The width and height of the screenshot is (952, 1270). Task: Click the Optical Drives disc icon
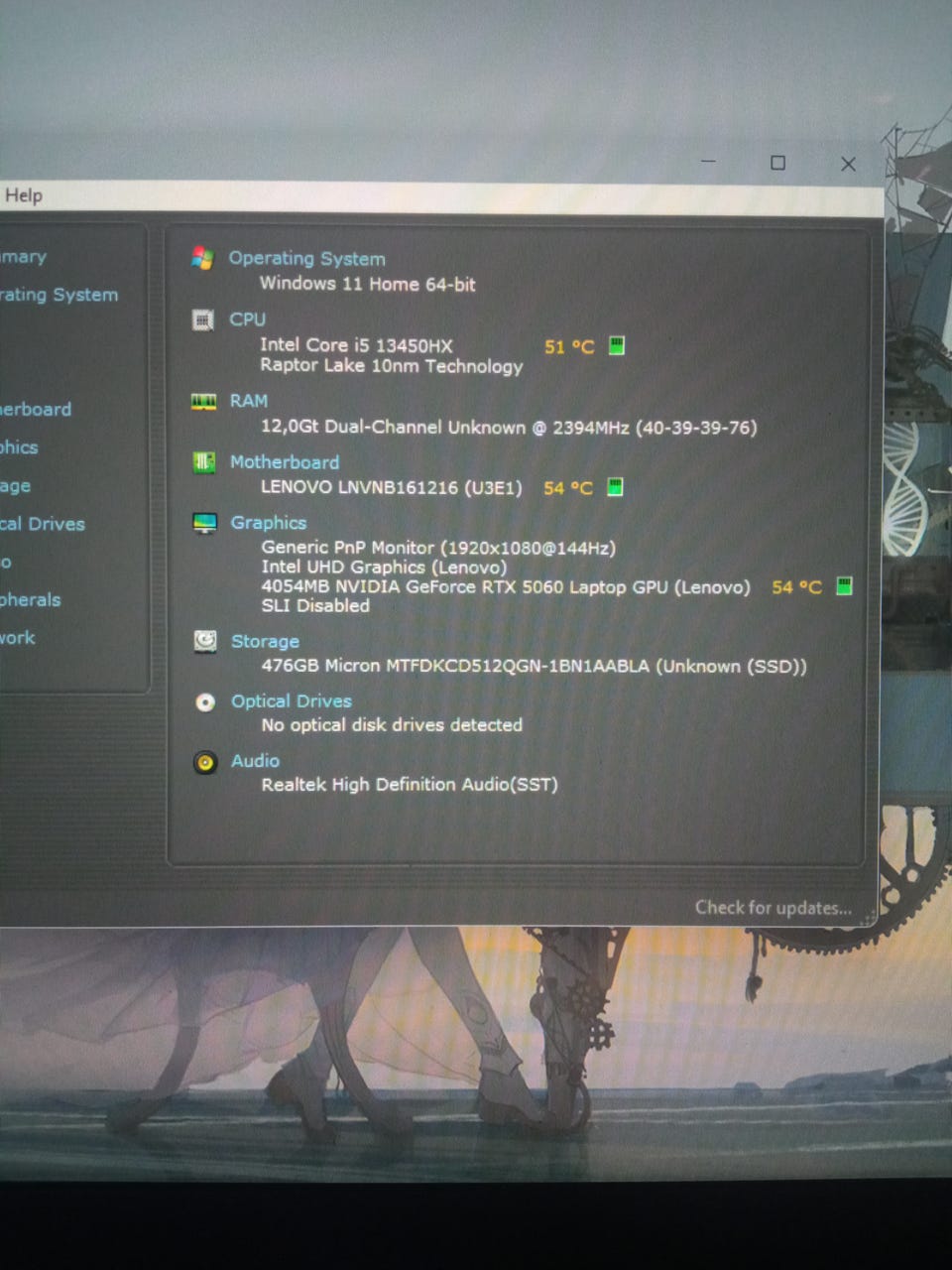[x=205, y=702]
